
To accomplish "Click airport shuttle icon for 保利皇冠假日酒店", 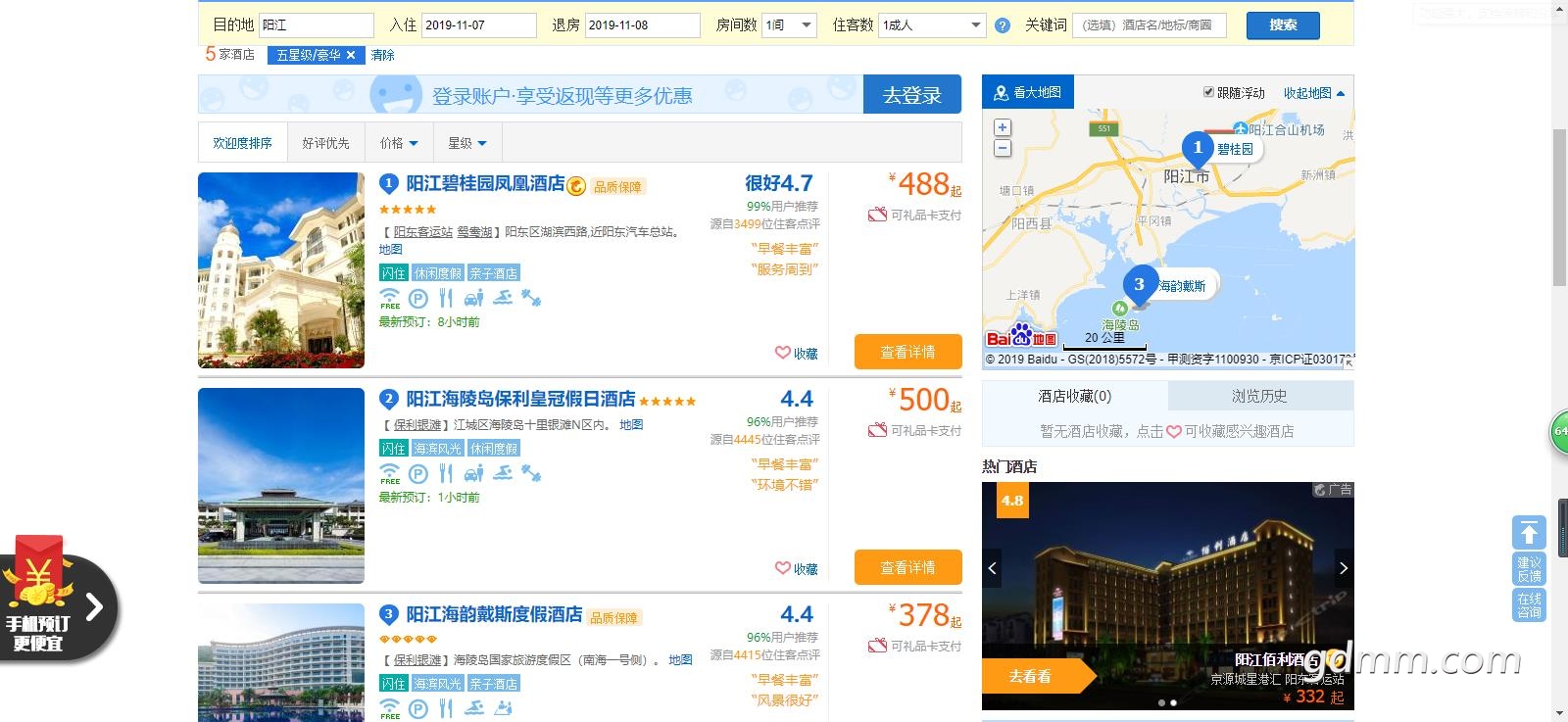I will [x=474, y=473].
